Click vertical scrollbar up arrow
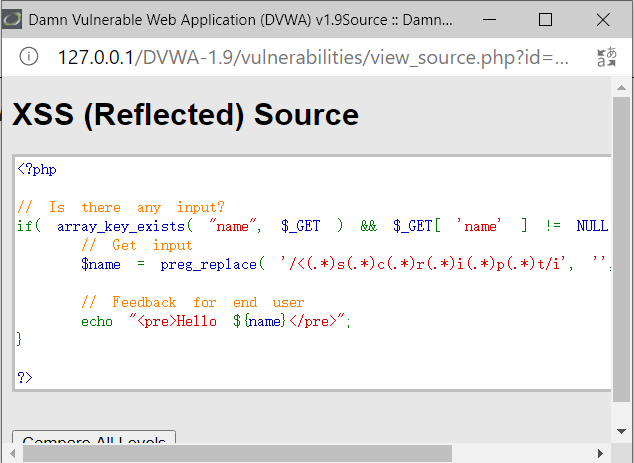This screenshot has height=463, width=634. (621, 88)
